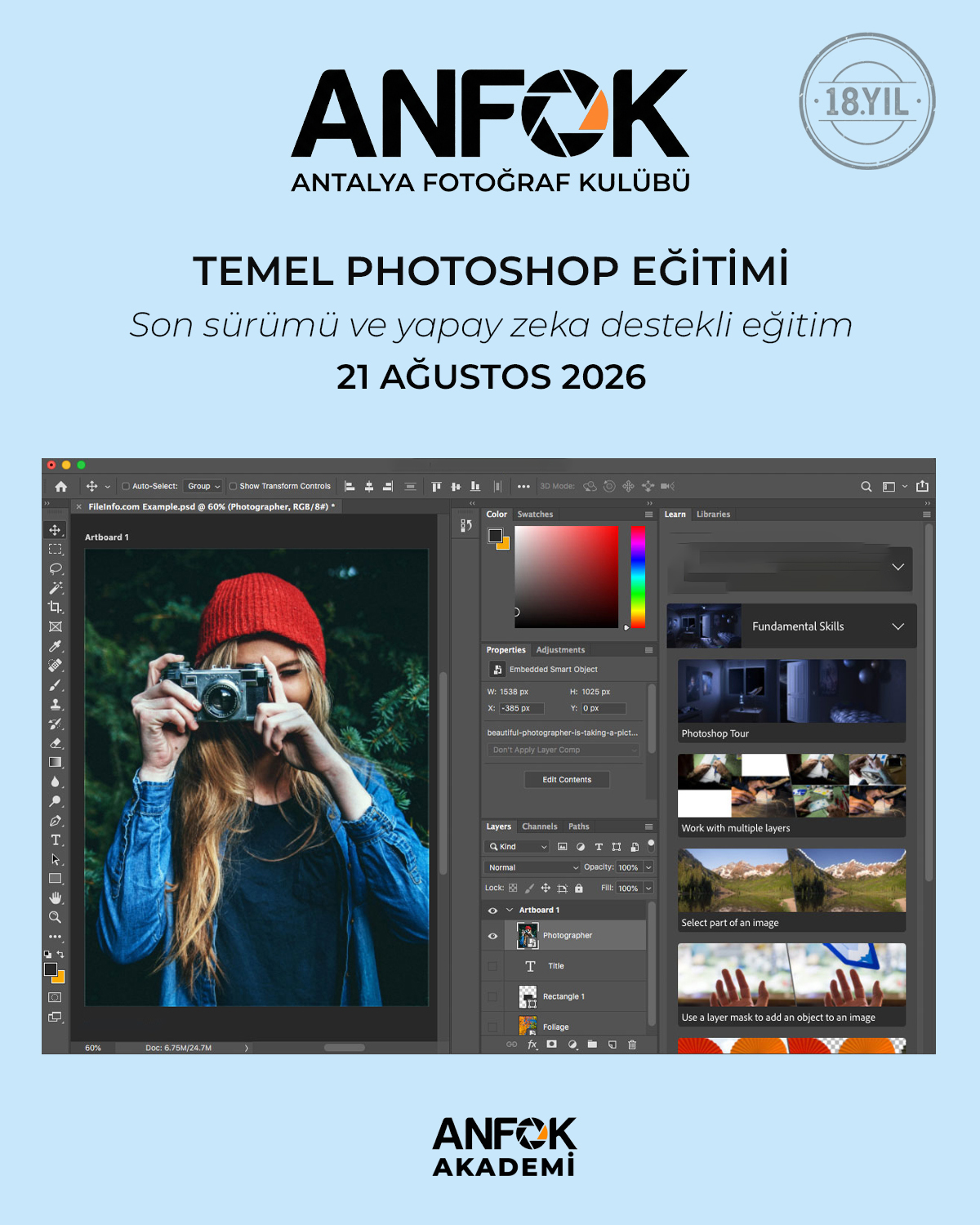Collapse the Artboard 1 group chevron

510,910
